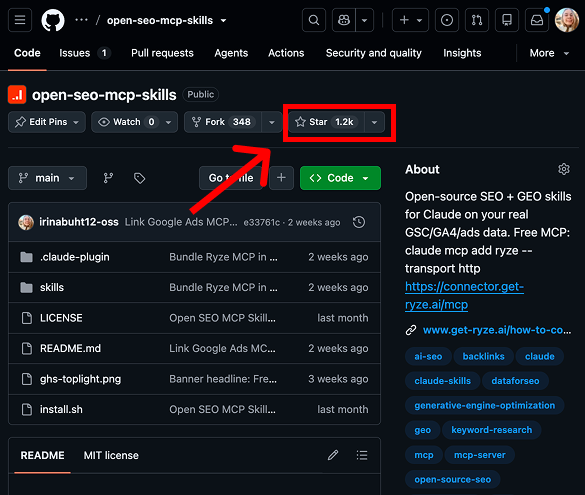Expand the Copilot dropdown arrow
The width and height of the screenshot is (585, 495).
pos(365,20)
